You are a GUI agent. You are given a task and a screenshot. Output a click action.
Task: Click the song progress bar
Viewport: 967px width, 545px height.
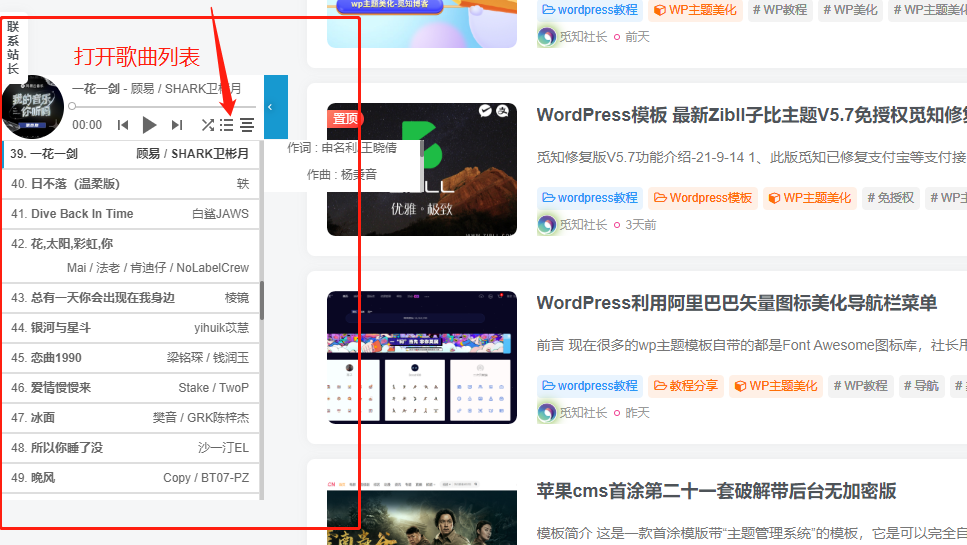tap(163, 106)
